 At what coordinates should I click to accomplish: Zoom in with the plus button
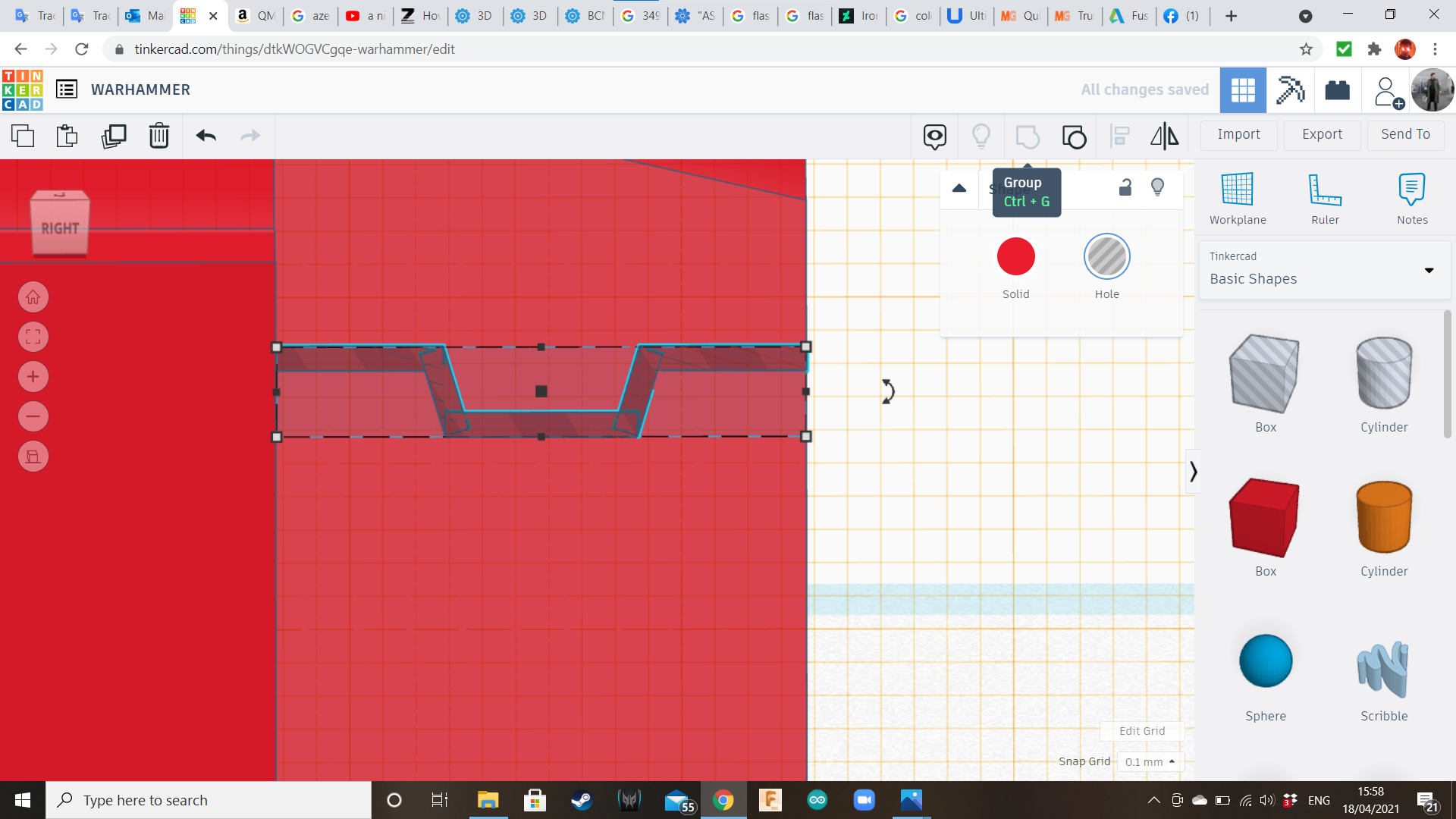click(33, 377)
